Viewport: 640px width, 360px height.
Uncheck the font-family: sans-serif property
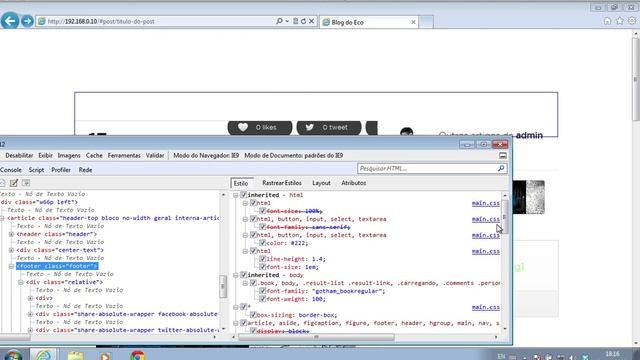click(x=262, y=227)
